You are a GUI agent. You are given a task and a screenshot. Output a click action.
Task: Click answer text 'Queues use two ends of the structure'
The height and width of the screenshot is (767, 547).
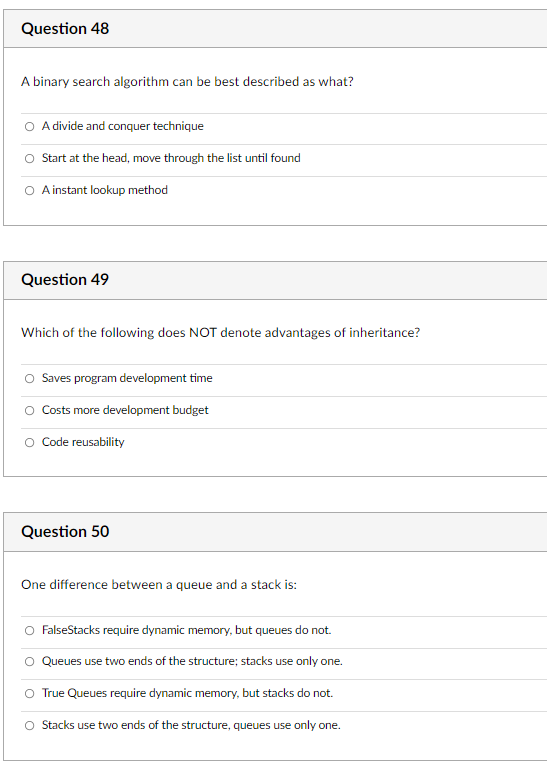pos(192,661)
